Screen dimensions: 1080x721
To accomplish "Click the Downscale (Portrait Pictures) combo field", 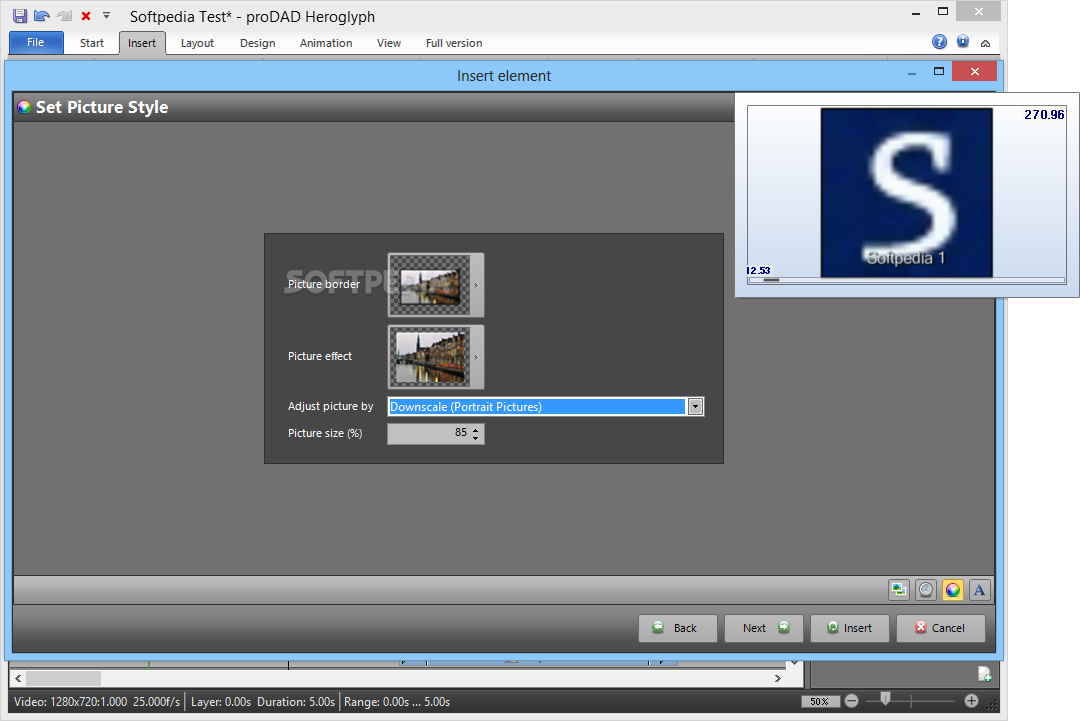I will point(537,407).
